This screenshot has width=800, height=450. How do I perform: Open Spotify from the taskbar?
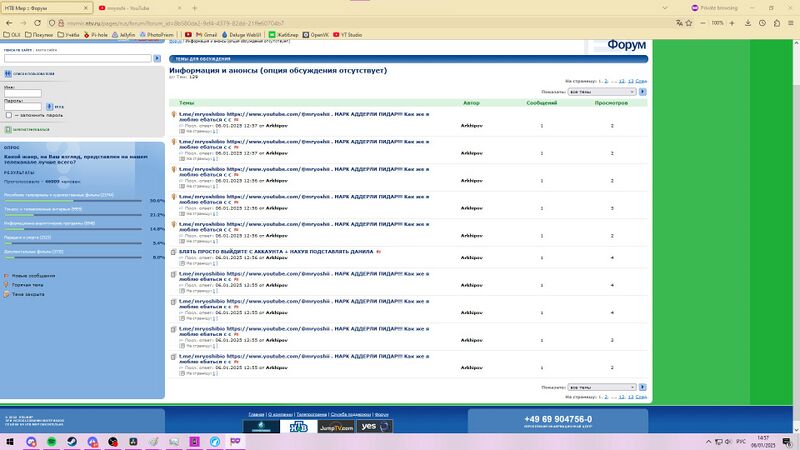point(52,441)
